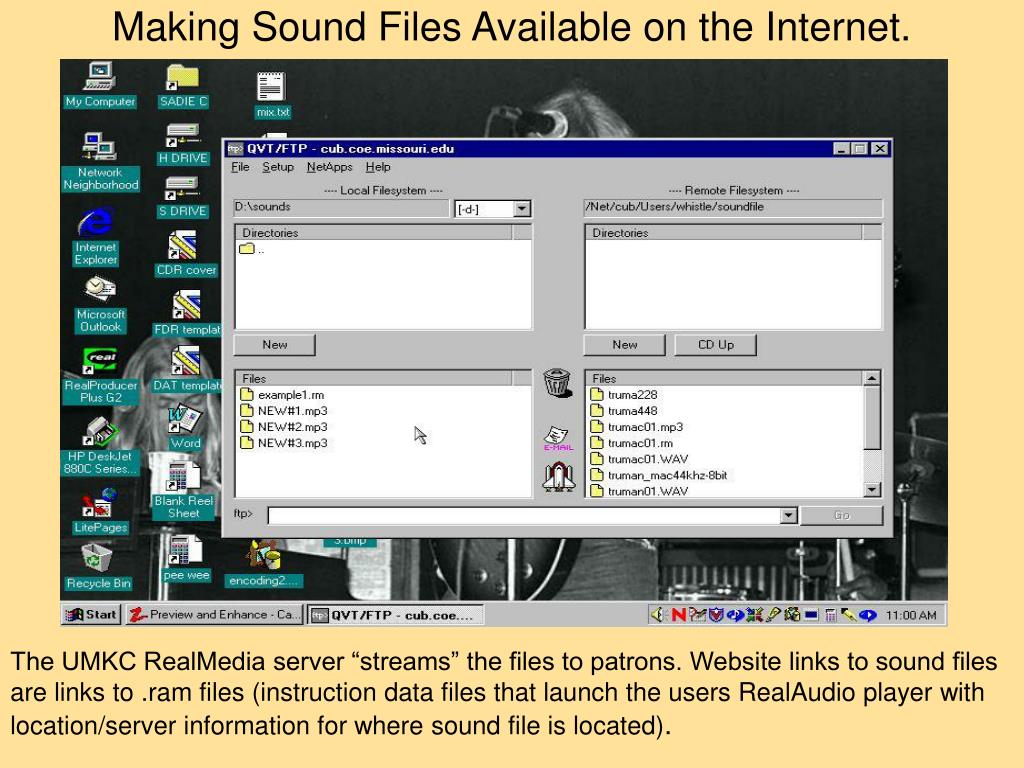This screenshot has width=1024, height=768.
Task: Click the 11:00 AM taskbar clock
Action: (x=911, y=615)
